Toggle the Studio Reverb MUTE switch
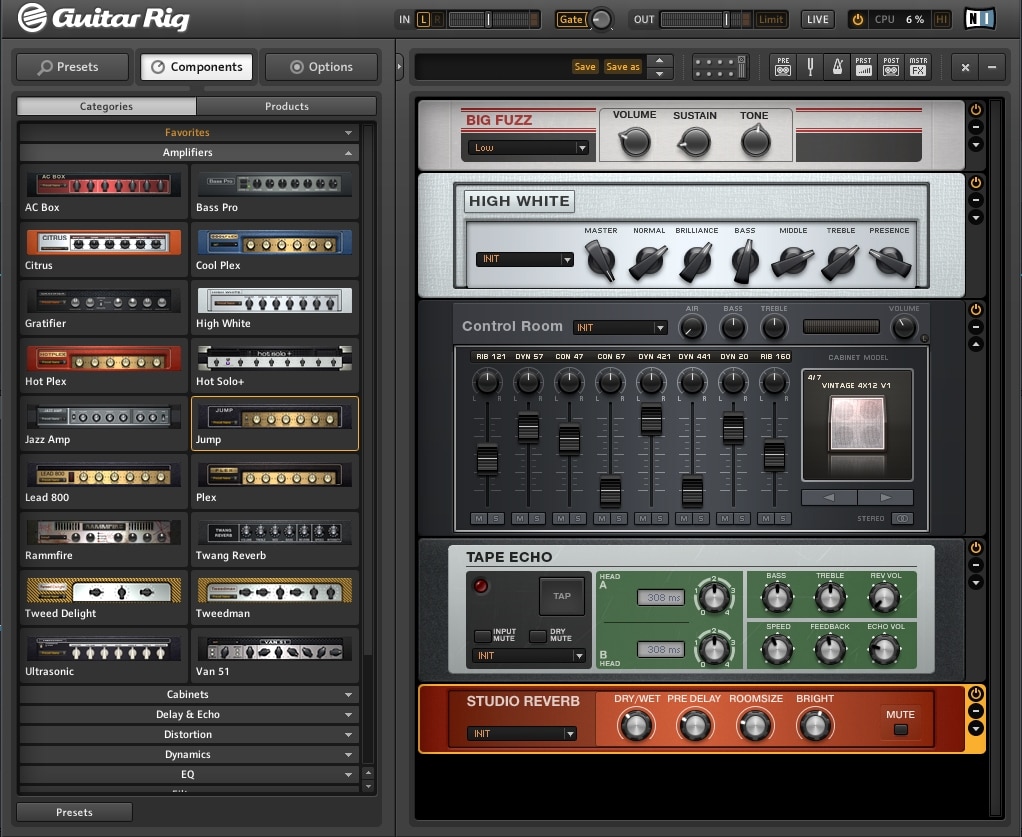This screenshot has height=837, width=1022. (x=901, y=729)
